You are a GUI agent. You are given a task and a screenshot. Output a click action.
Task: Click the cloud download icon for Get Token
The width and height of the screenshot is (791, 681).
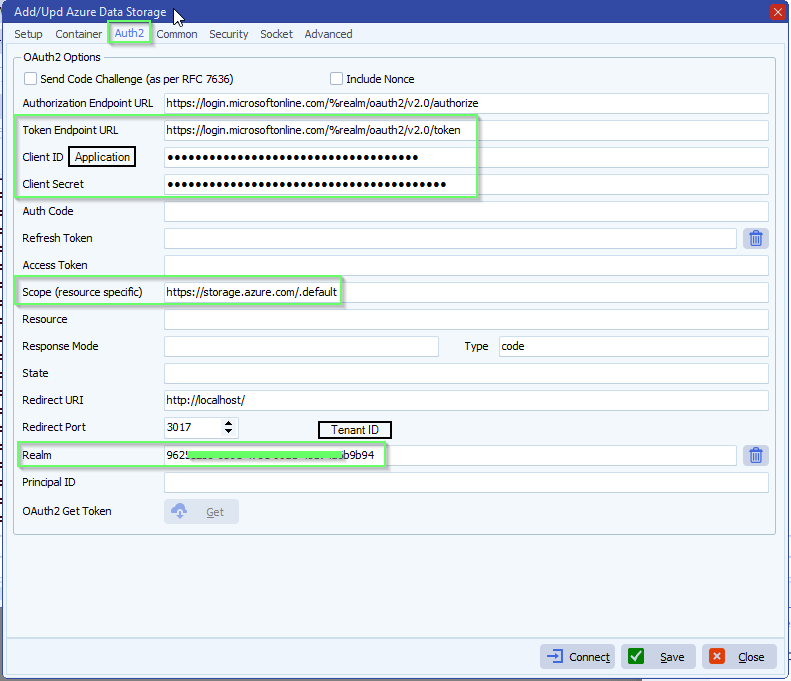click(179, 512)
